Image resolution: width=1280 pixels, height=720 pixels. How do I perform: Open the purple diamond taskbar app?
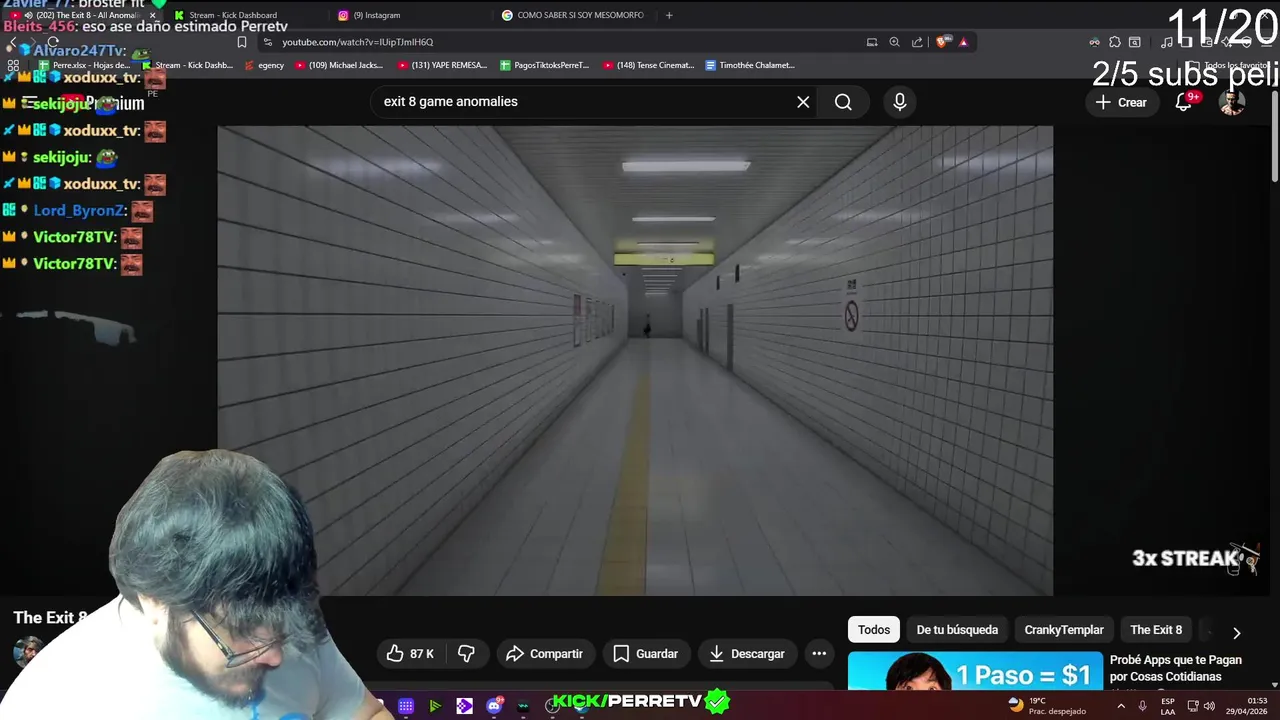(465, 706)
